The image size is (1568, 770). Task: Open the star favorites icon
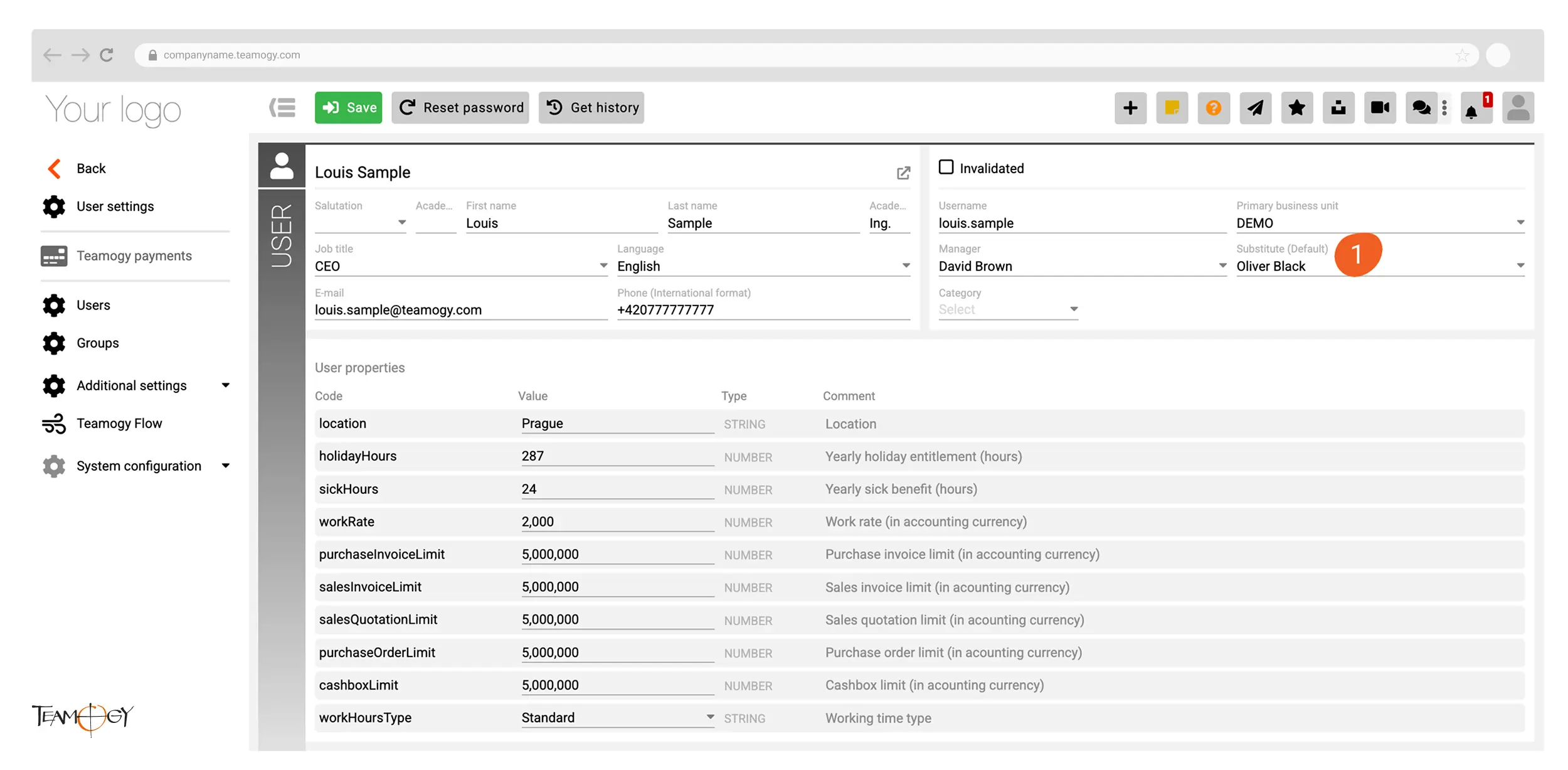click(1296, 108)
